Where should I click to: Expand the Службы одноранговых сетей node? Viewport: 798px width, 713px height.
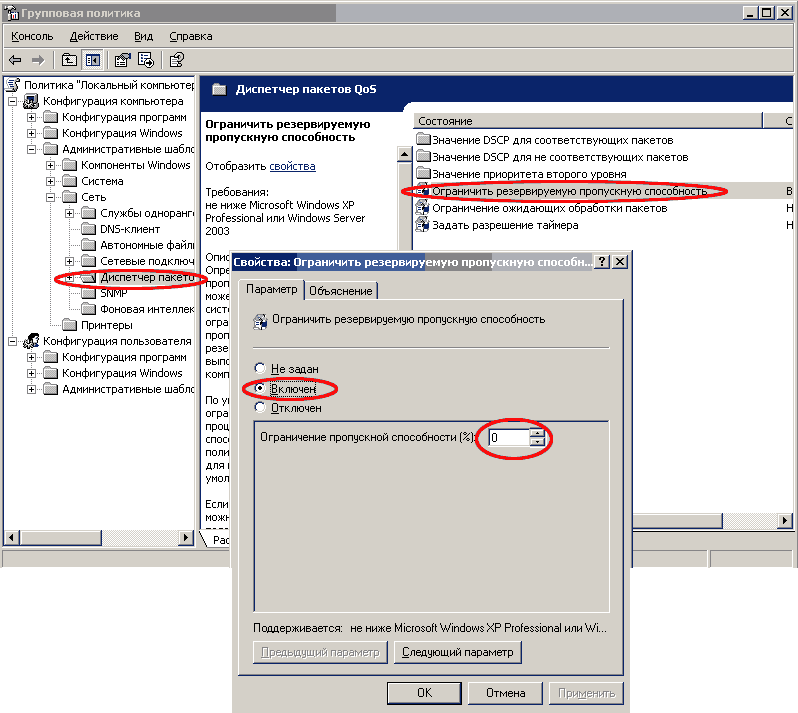click(70, 213)
